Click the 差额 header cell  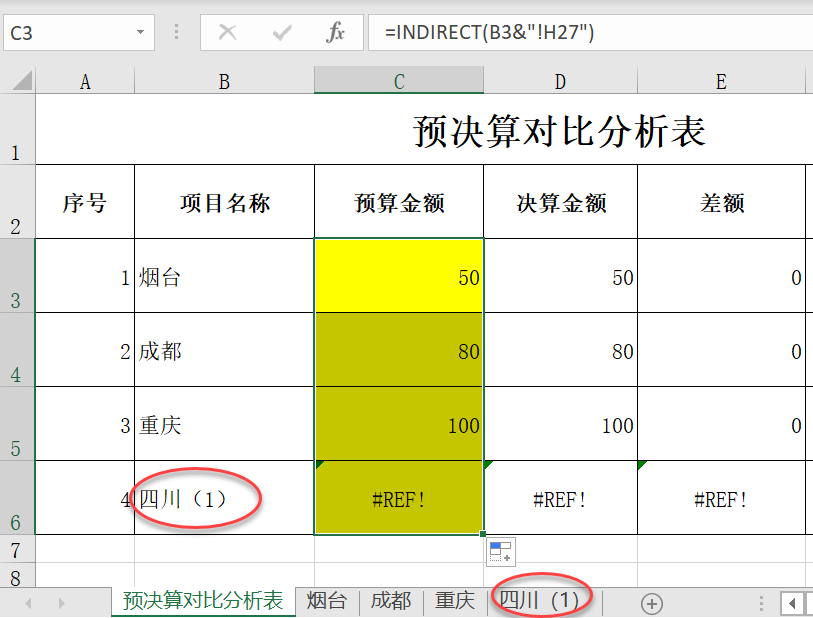[x=721, y=202]
